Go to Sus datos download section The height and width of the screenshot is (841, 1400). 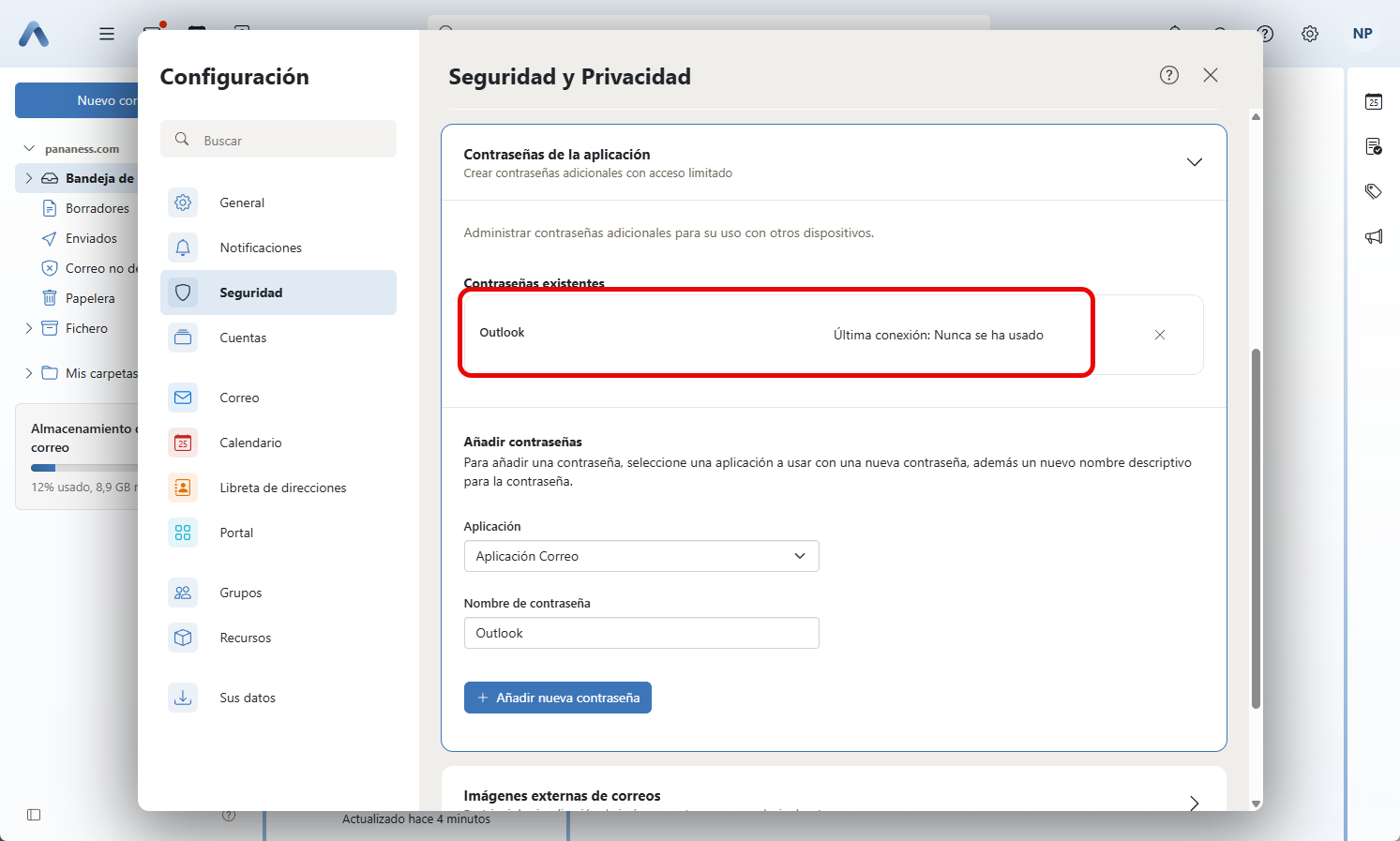pos(248,698)
